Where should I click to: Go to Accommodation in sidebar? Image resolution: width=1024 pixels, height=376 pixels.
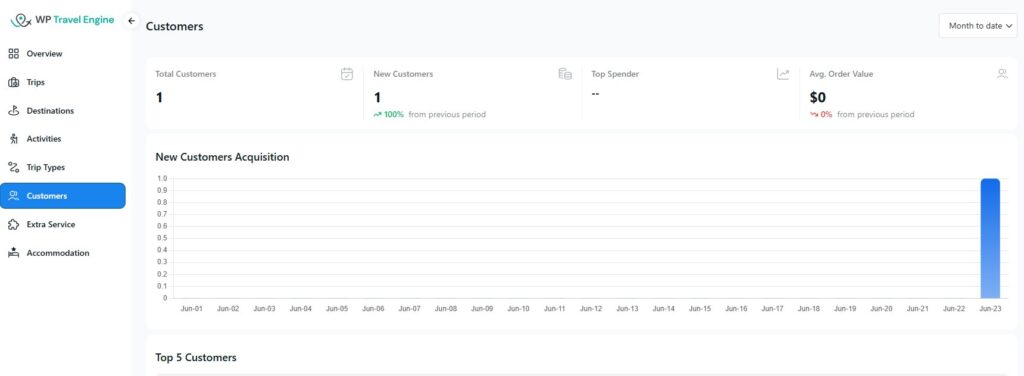[x=63, y=253]
